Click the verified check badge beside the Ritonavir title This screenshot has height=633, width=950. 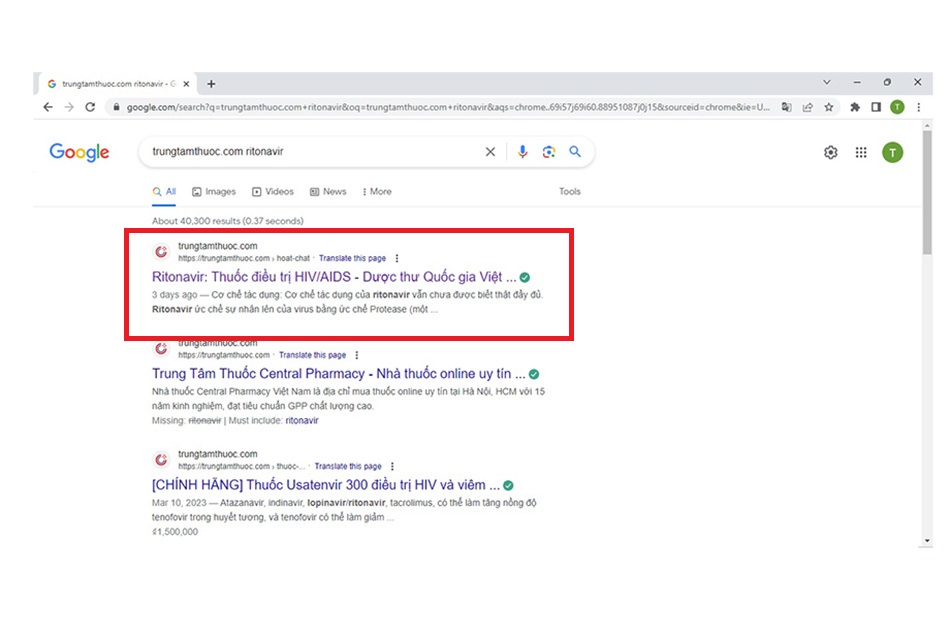525,277
